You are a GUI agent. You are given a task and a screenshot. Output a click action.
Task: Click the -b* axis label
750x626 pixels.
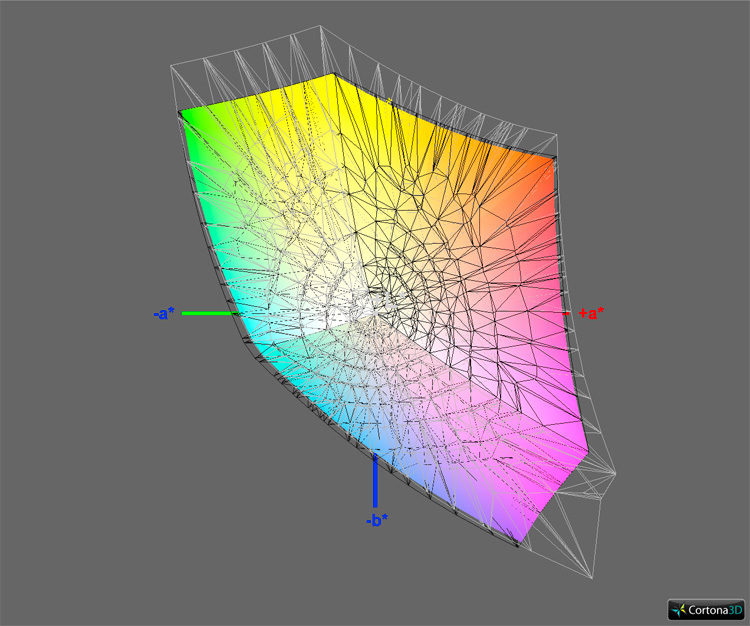[x=377, y=520]
